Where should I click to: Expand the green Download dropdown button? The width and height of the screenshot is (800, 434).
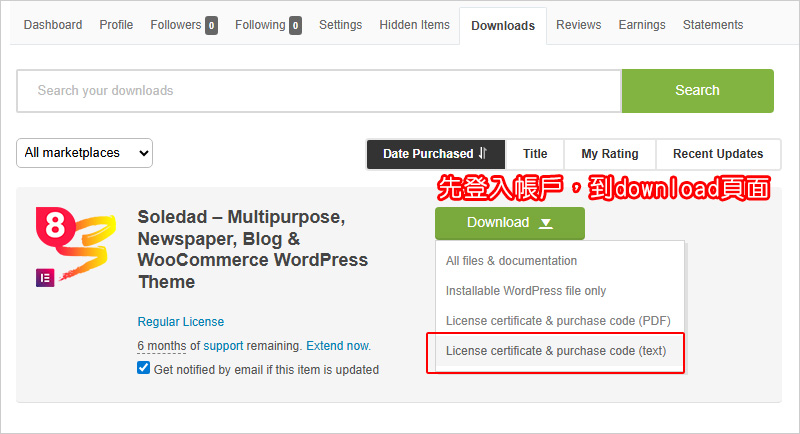[x=510, y=223]
